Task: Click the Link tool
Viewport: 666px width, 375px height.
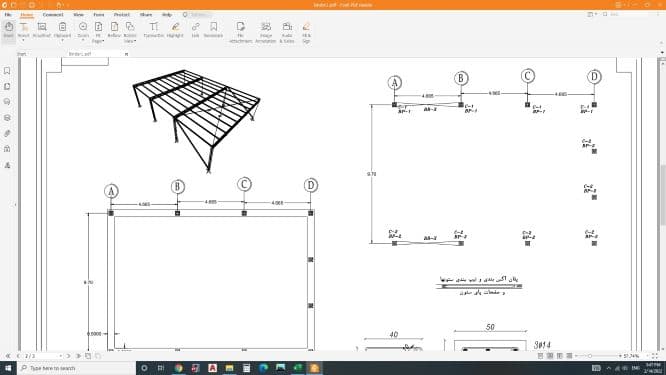Action: (x=195, y=30)
